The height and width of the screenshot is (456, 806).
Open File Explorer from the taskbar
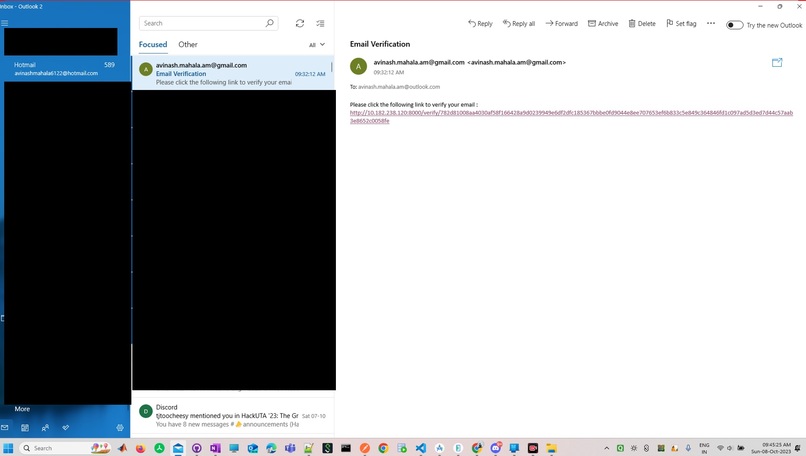pyautogui.click(x=551, y=448)
